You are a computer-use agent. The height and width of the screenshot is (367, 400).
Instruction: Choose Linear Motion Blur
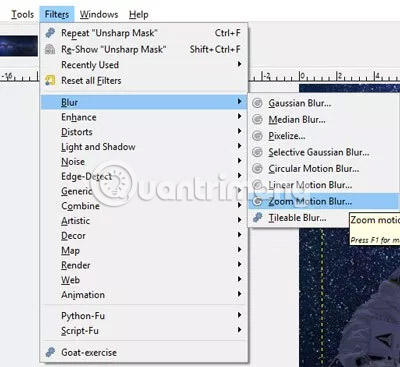[323, 185]
